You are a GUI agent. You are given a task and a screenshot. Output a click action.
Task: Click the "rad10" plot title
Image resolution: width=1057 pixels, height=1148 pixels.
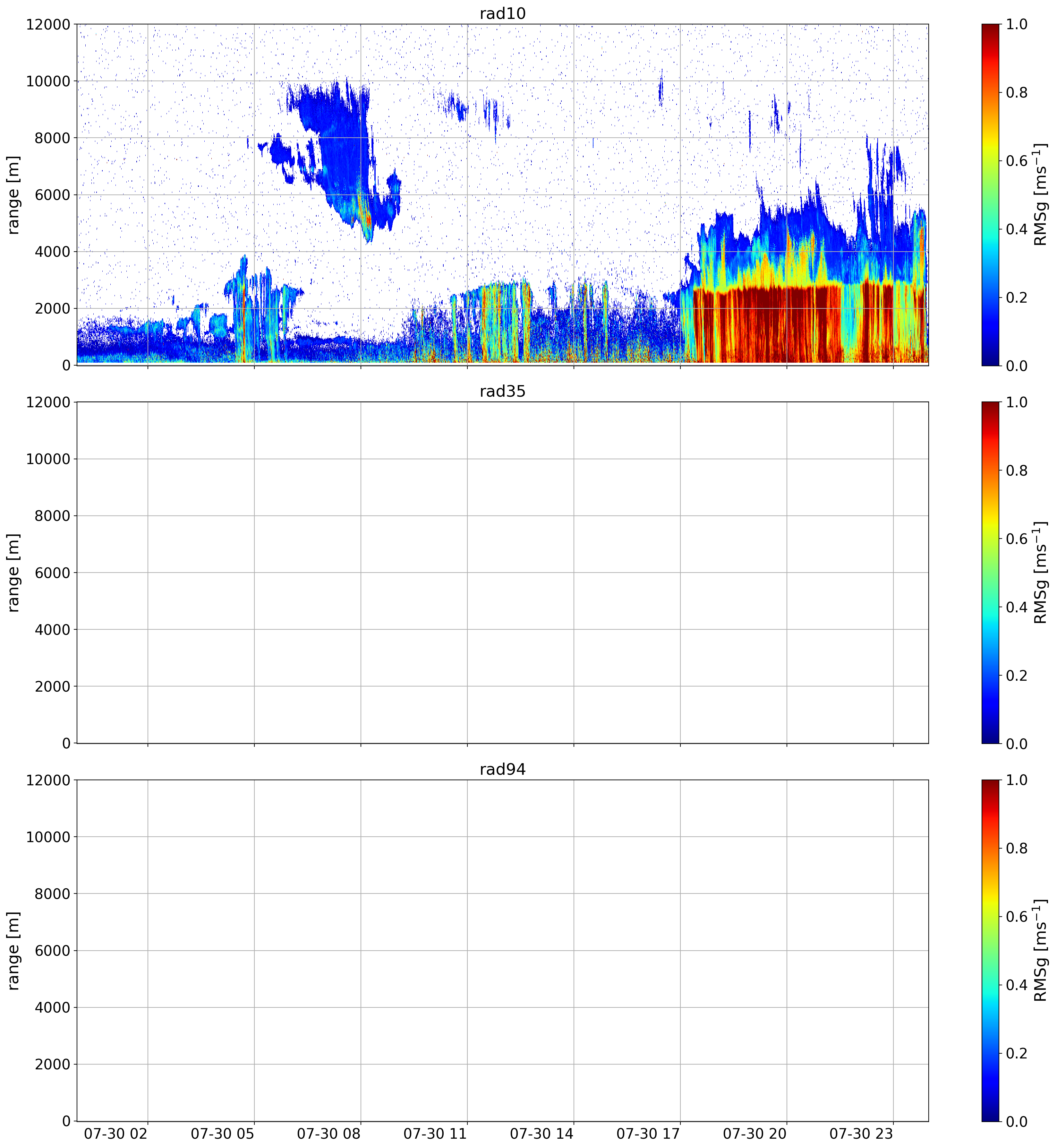(502, 13)
